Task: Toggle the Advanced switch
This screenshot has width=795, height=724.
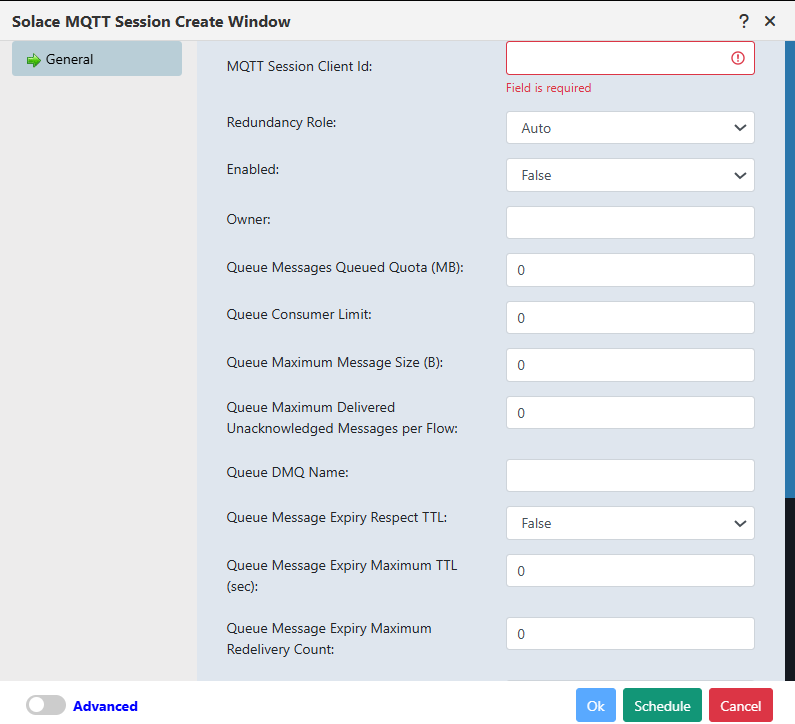Action: point(46,705)
